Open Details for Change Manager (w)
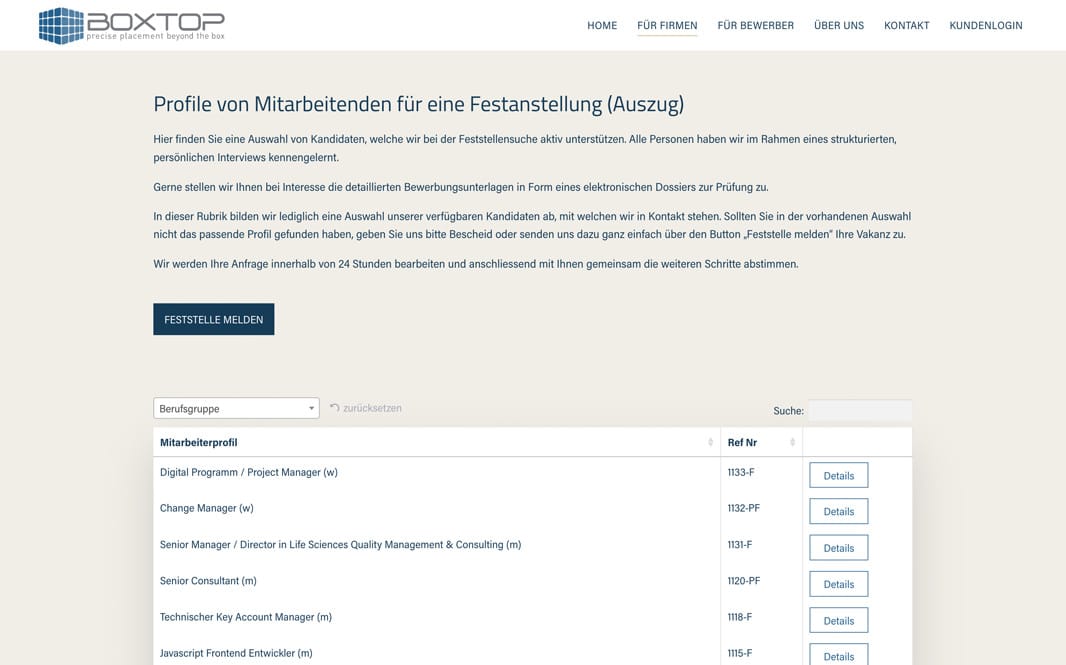This screenshot has width=1066, height=665. (x=838, y=512)
